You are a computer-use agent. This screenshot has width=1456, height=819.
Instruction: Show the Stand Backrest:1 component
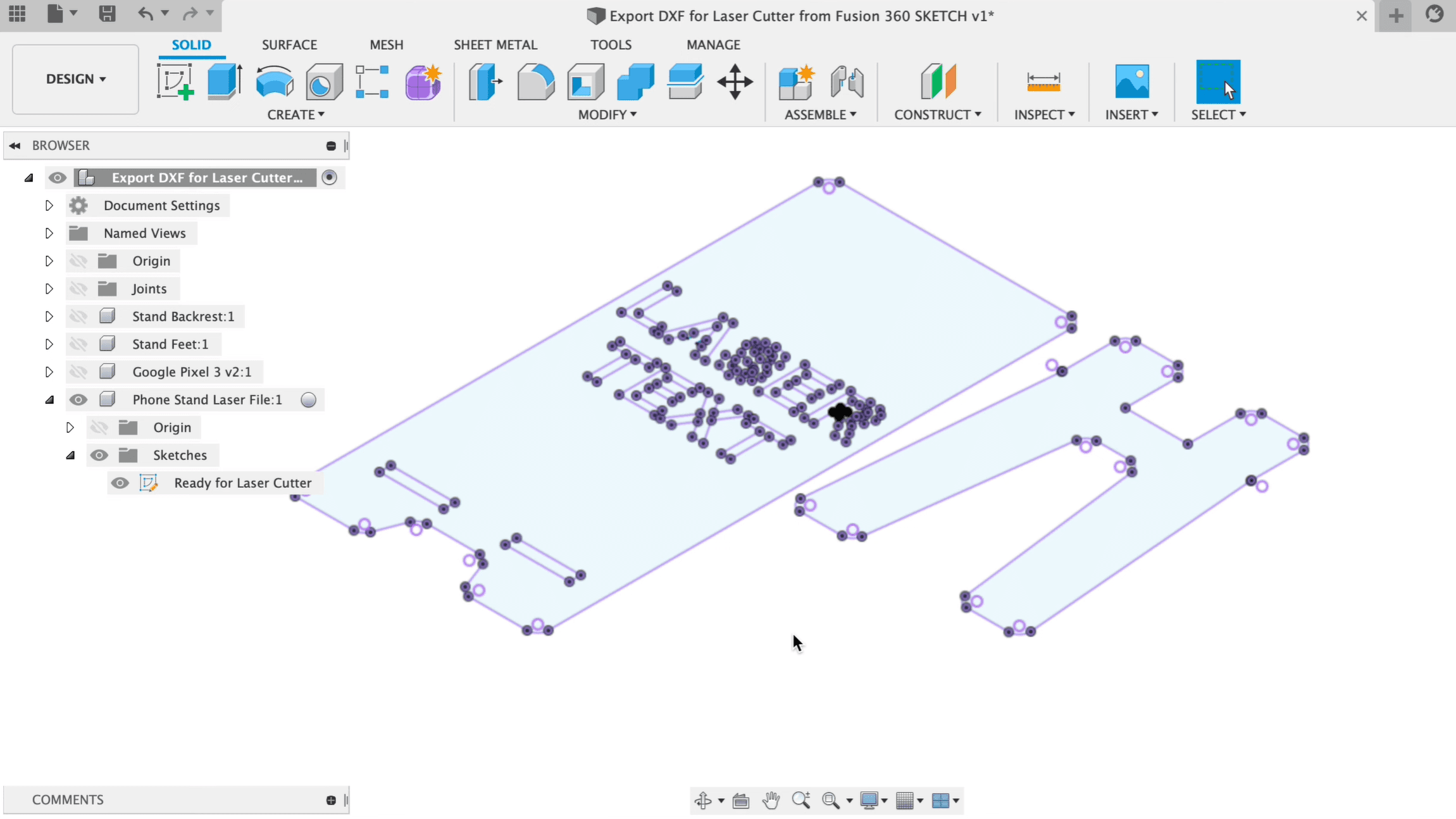point(78,316)
